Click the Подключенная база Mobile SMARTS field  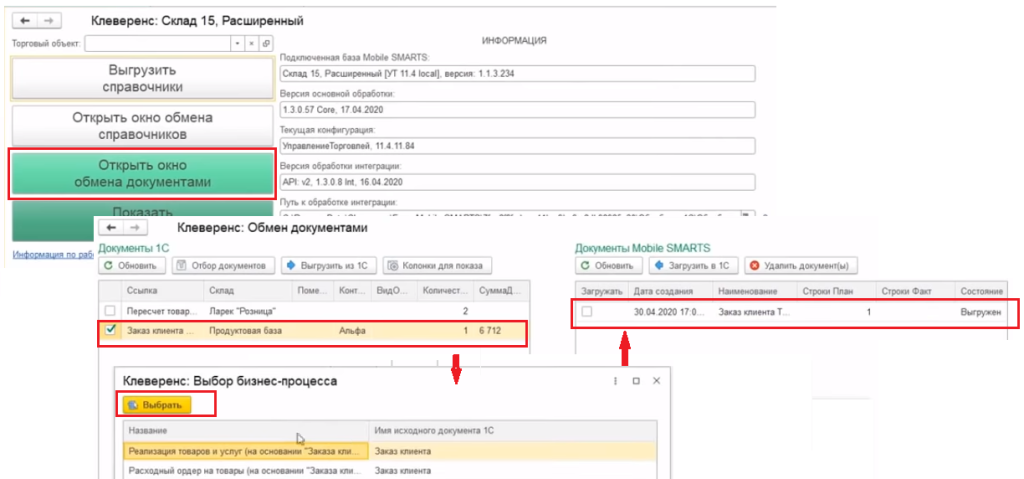(517, 73)
